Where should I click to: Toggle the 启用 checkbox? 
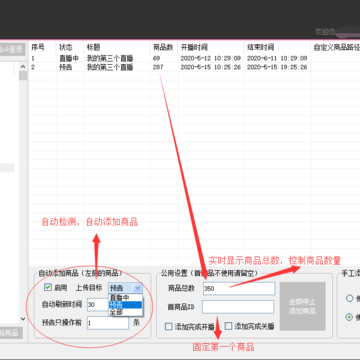(48, 287)
